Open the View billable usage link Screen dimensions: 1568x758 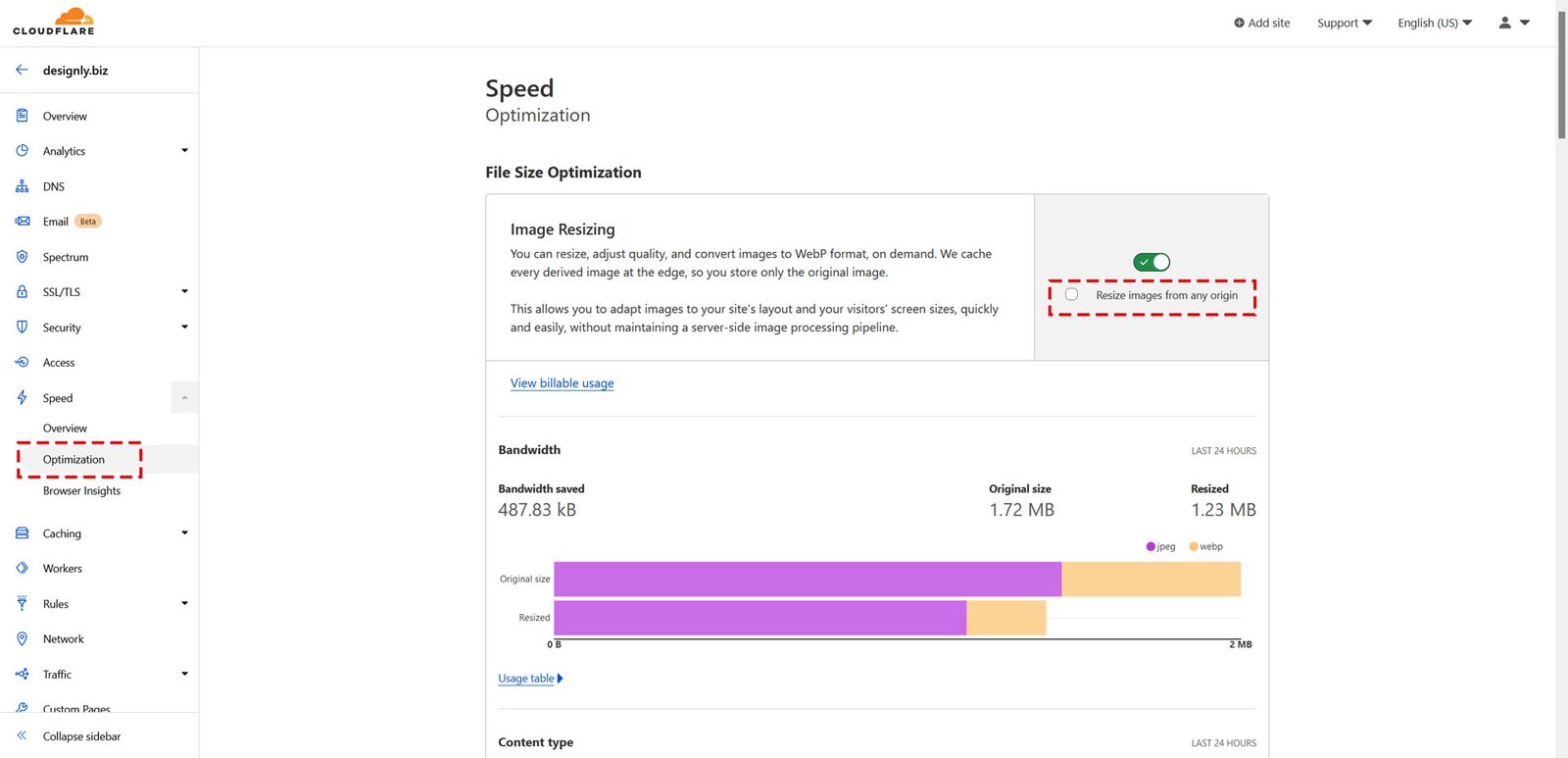click(562, 383)
